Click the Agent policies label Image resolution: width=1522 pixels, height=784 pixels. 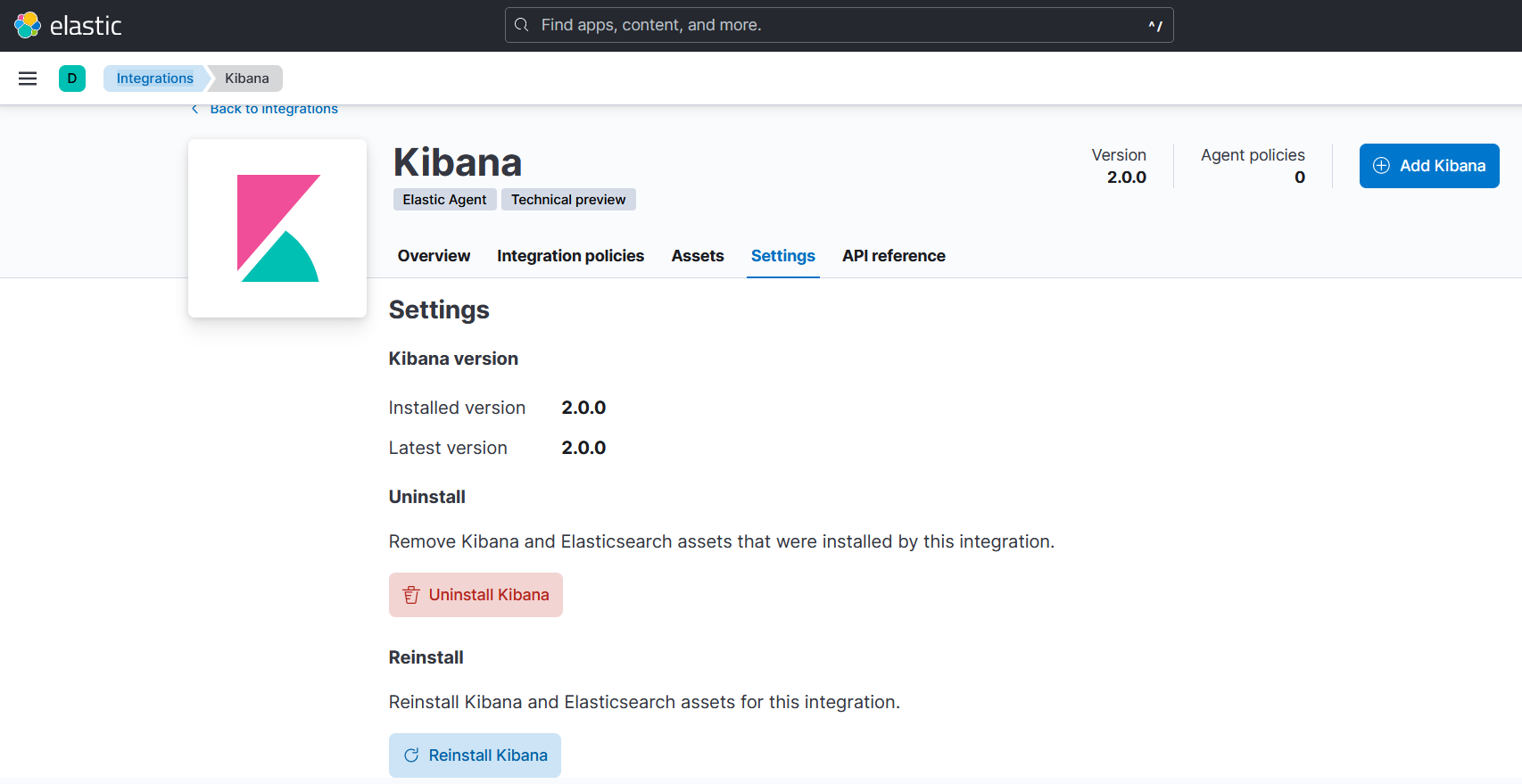coord(1253,155)
